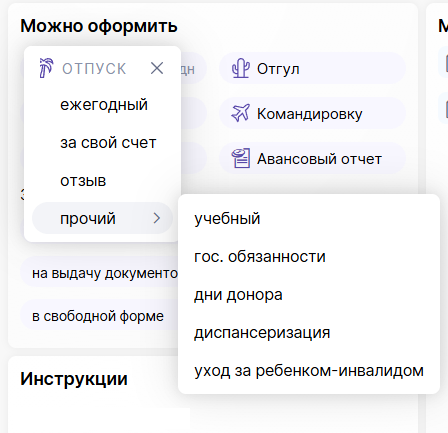Select на выдачу документов request pill
Image resolution: width=448 pixels, height=433 pixels.
pos(100,273)
